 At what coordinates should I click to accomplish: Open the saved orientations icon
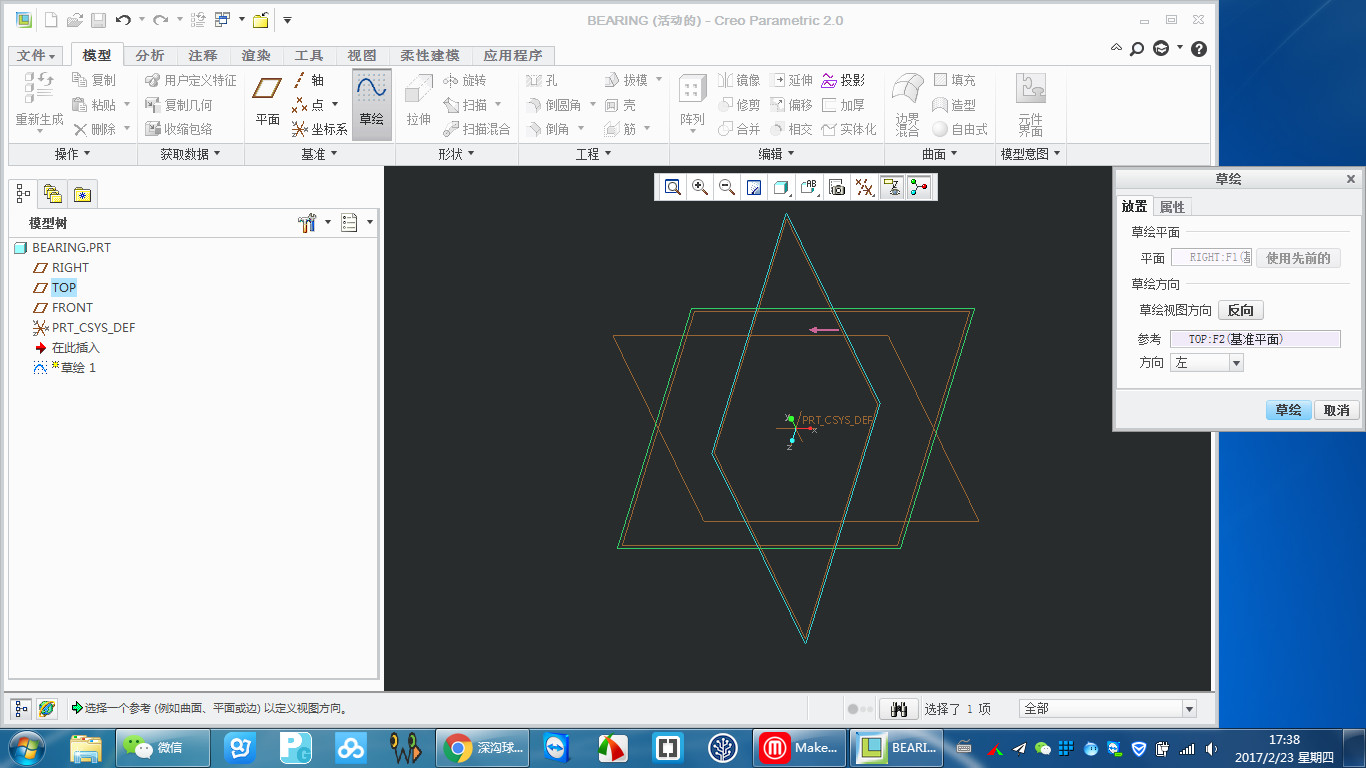click(810, 187)
